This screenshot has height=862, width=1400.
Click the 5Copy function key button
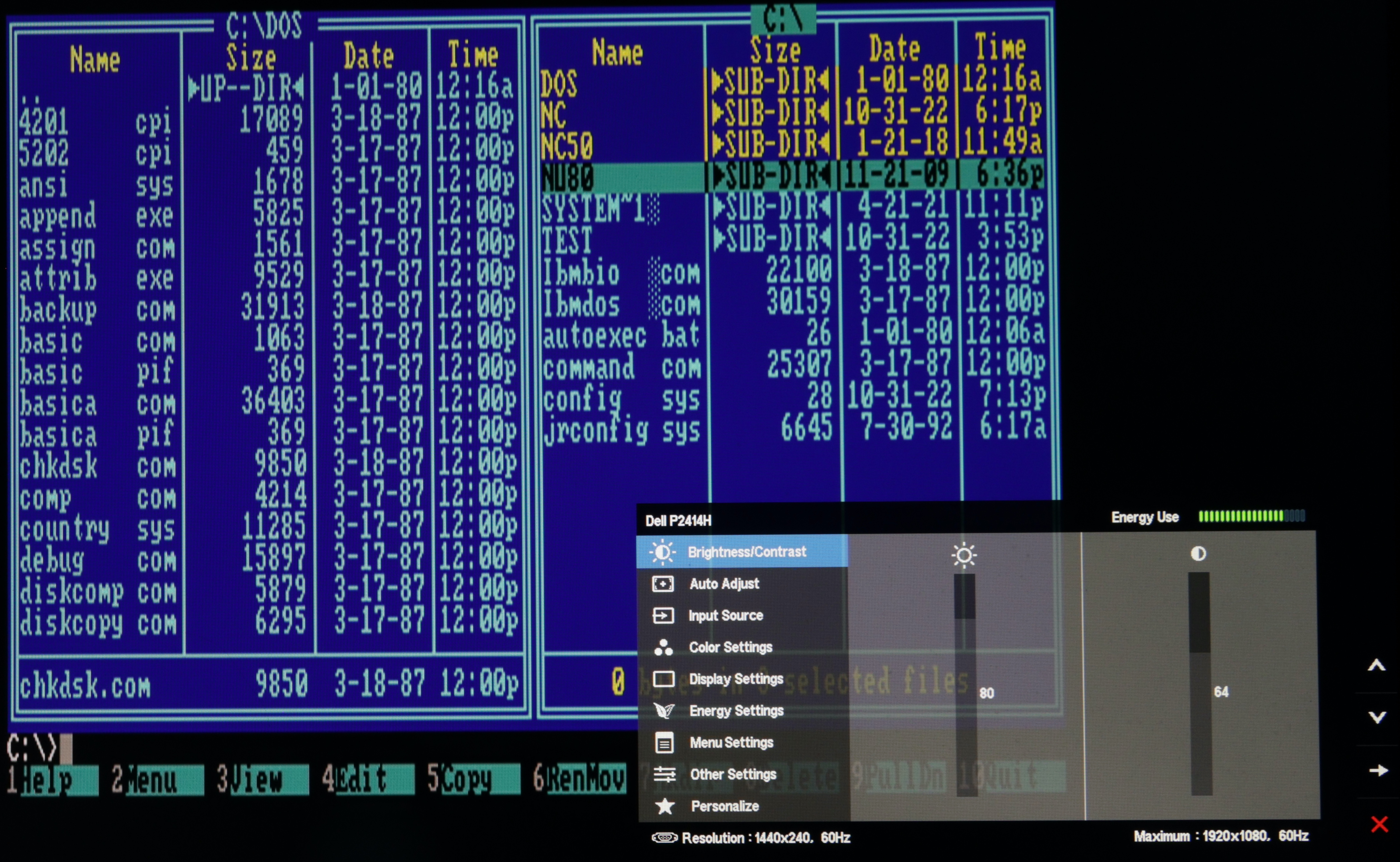[473, 779]
